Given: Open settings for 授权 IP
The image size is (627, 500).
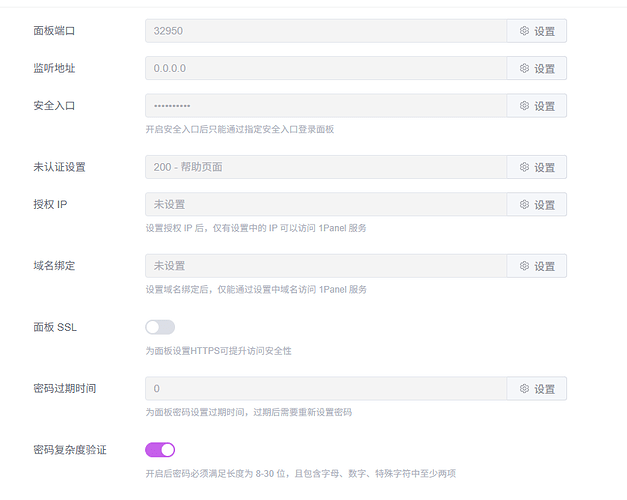Looking at the screenshot, I should point(537,204).
